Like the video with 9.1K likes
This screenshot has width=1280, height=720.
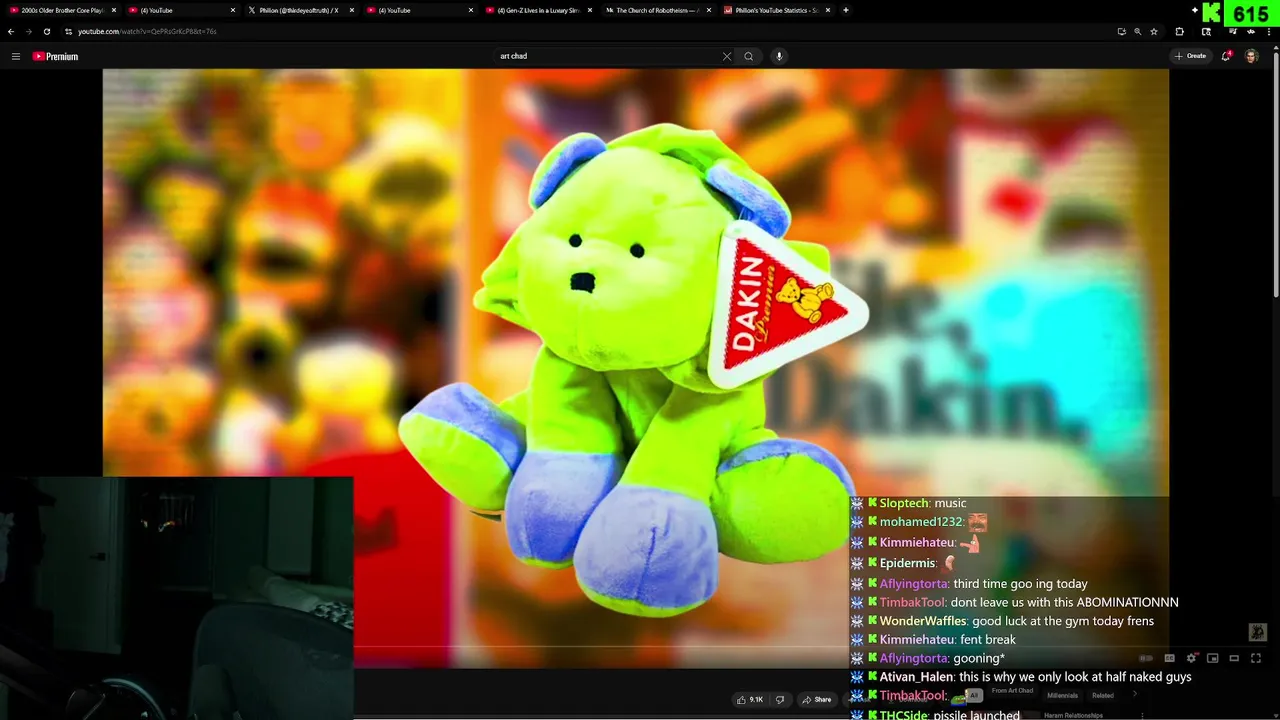pyautogui.click(x=750, y=700)
